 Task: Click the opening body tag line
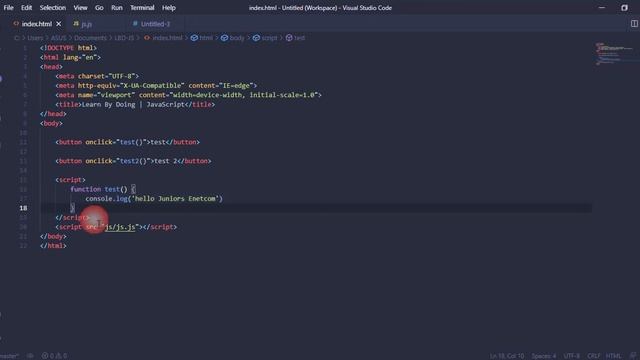[51, 123]
